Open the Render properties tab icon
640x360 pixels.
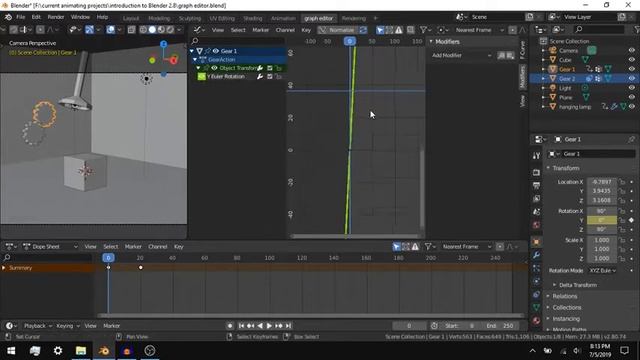click(x=536, y=173)
